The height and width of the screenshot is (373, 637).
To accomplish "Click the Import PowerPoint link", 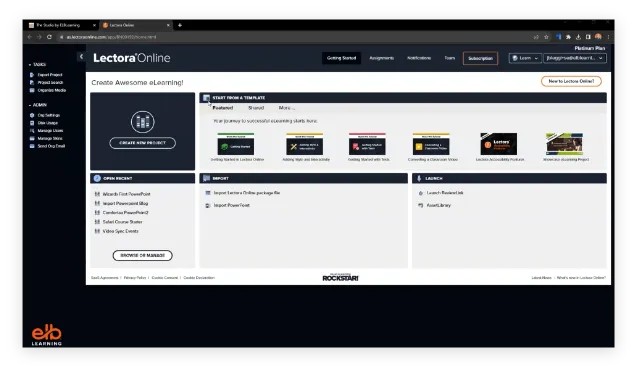I will pos(232,206).
